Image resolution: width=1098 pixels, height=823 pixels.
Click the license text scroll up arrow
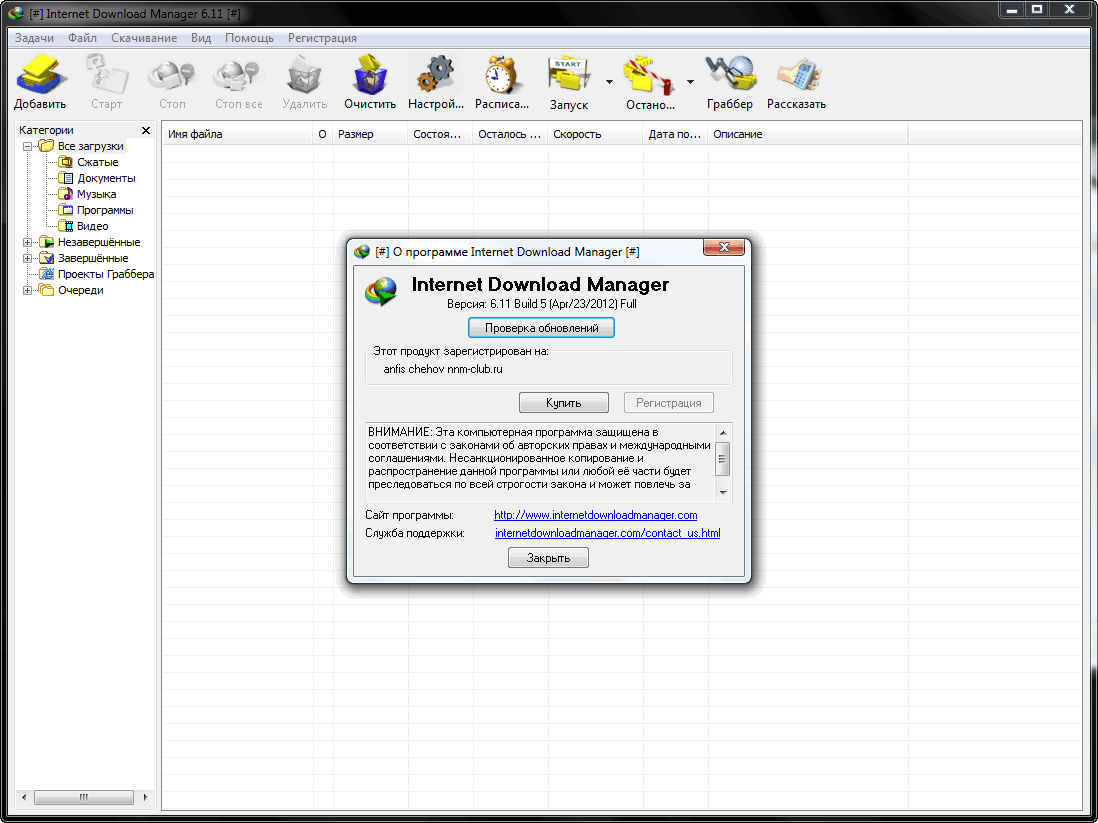(x=723, y=433)
